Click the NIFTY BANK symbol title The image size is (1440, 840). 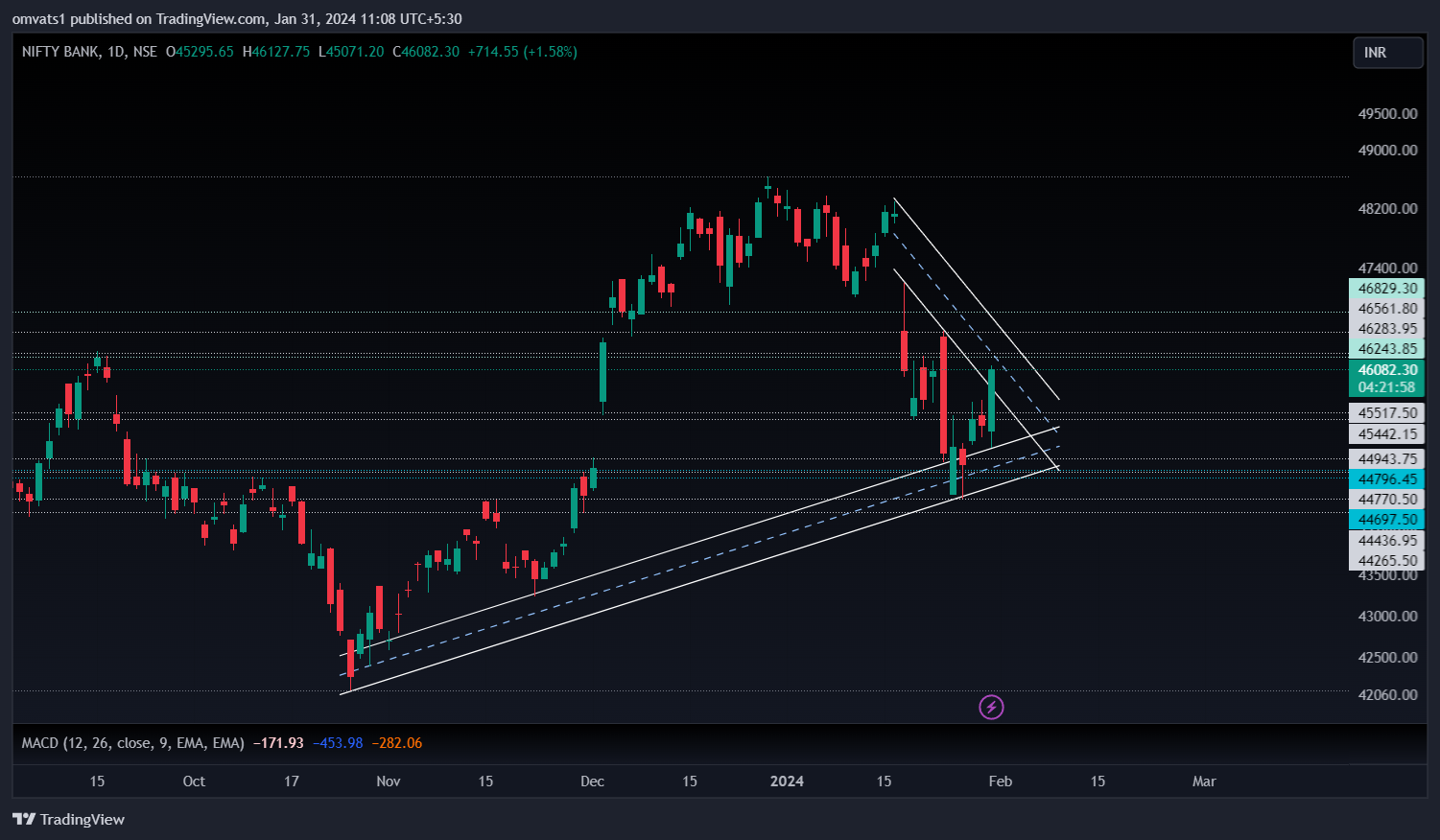tap(60, 52)
